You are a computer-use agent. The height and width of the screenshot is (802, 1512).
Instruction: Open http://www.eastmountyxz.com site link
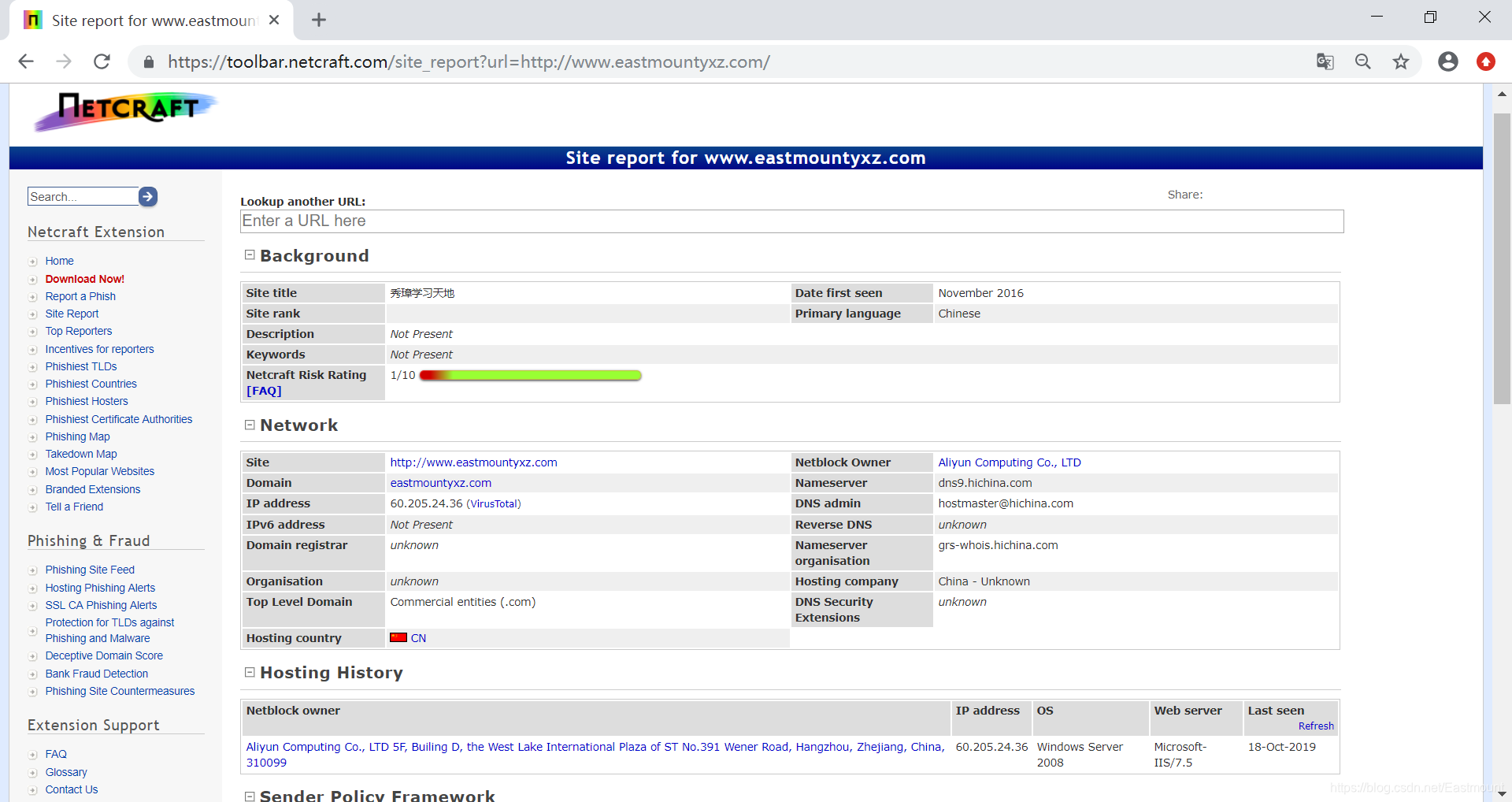point(473,462)
